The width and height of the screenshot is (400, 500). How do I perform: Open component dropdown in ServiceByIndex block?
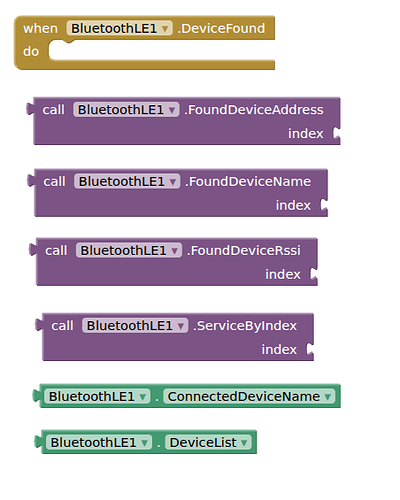135,325
